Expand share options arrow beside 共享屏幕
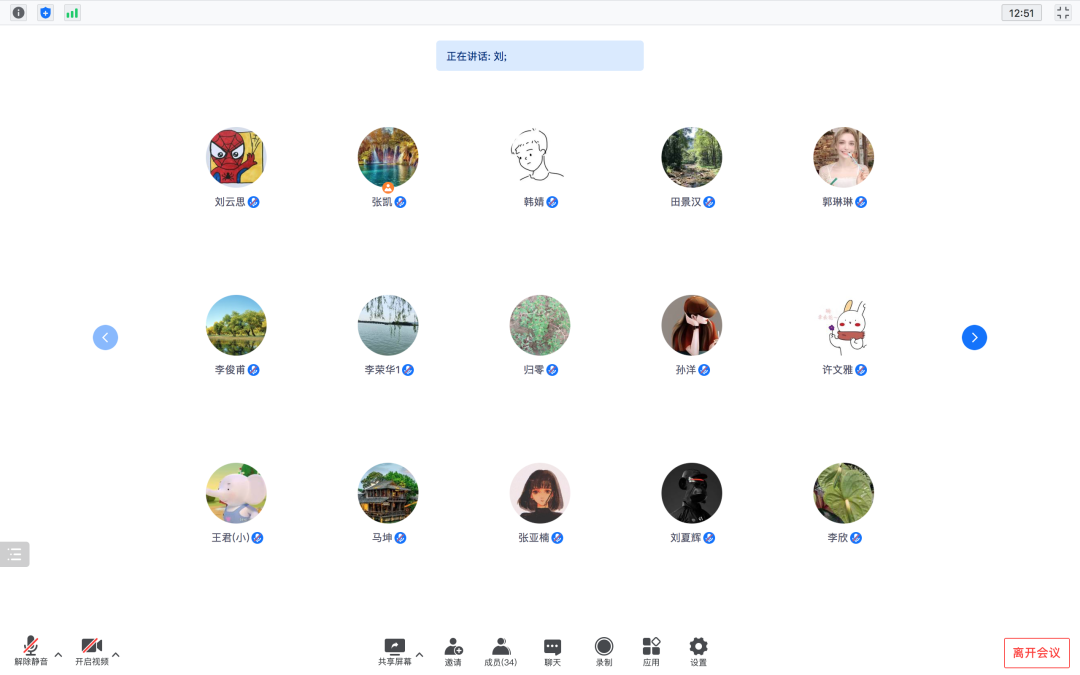Image resolution: width=1080 pixels, height=675 pixels. tap(419, 655)
